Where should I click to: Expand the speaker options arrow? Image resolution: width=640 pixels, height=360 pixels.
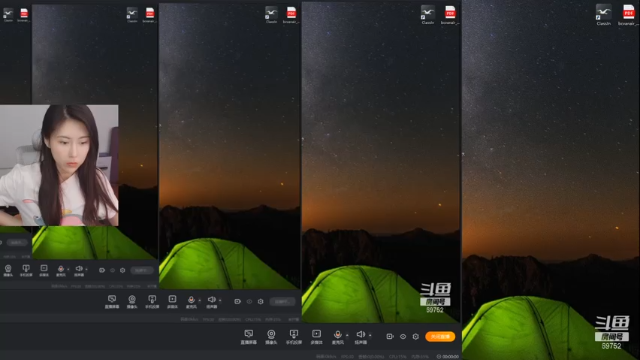[x=370, y=335]
